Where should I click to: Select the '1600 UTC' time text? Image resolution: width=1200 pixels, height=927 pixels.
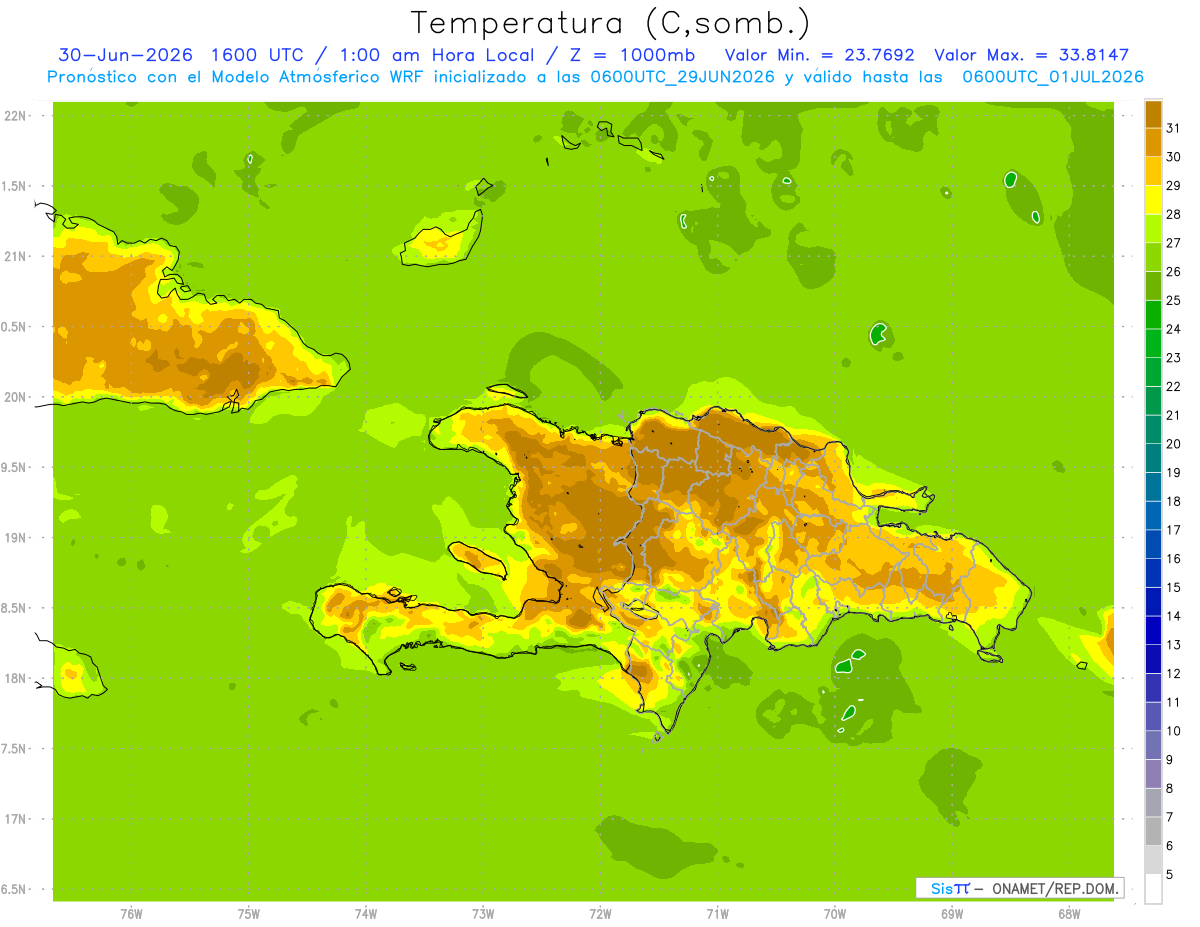pyautogui.click(x=259, y=56)
